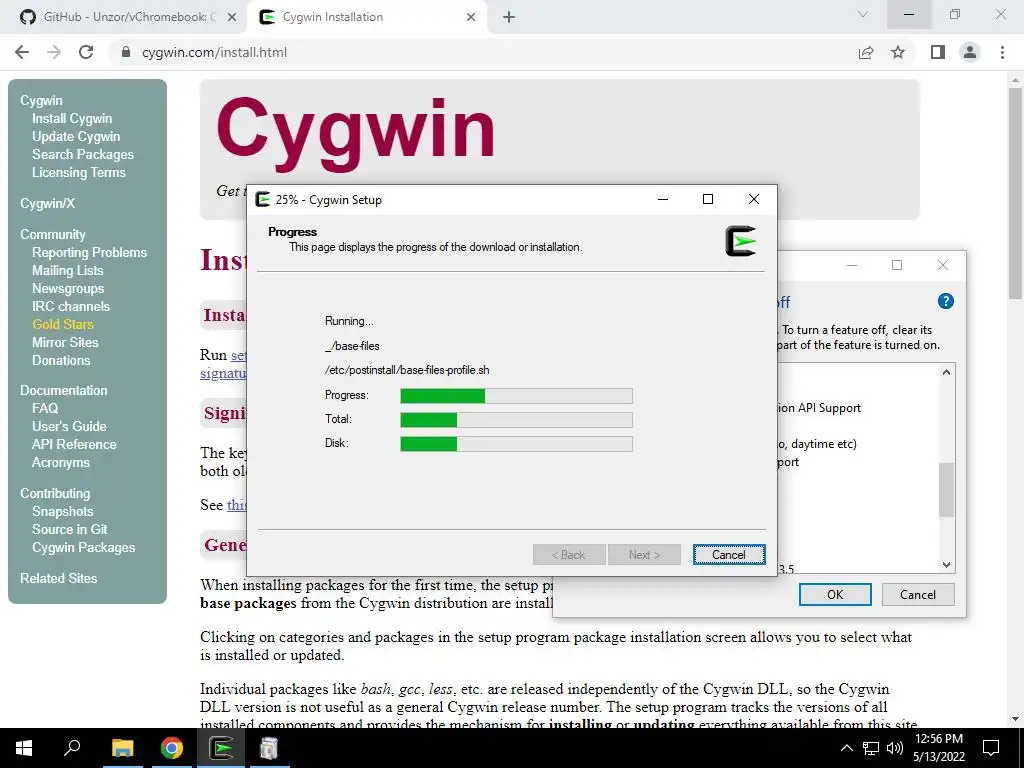This screenshot has height=768, width=1024.
Task: Open Chrome three-dot menu
Action: click(x=1002, y=52)
